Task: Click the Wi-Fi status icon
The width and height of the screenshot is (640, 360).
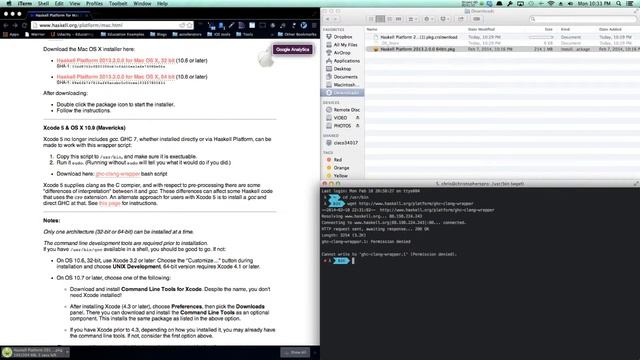Action: (x=551, y=3)
